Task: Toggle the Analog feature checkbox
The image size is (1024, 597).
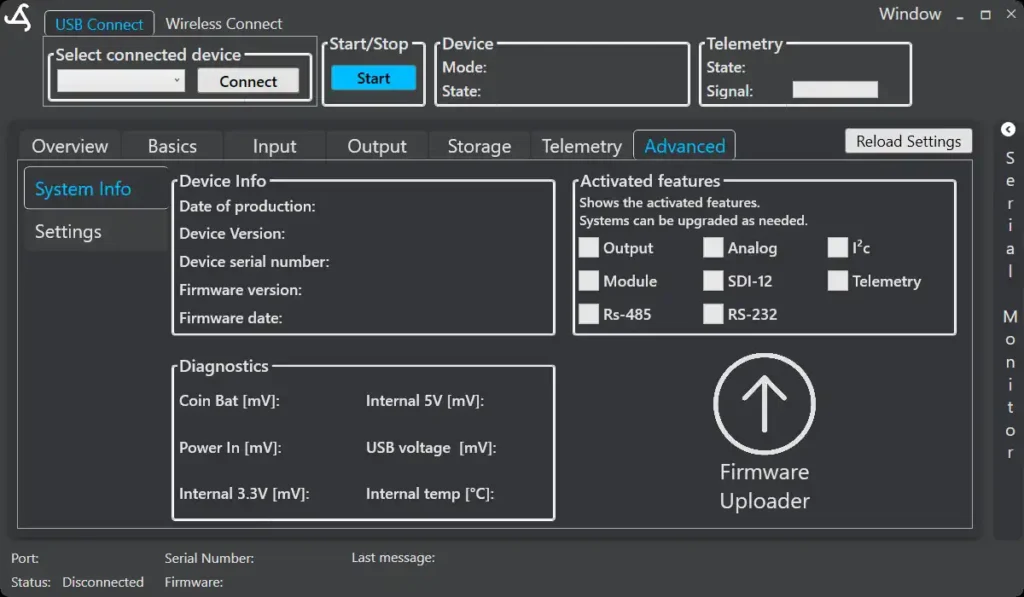Action: point(713,248)
